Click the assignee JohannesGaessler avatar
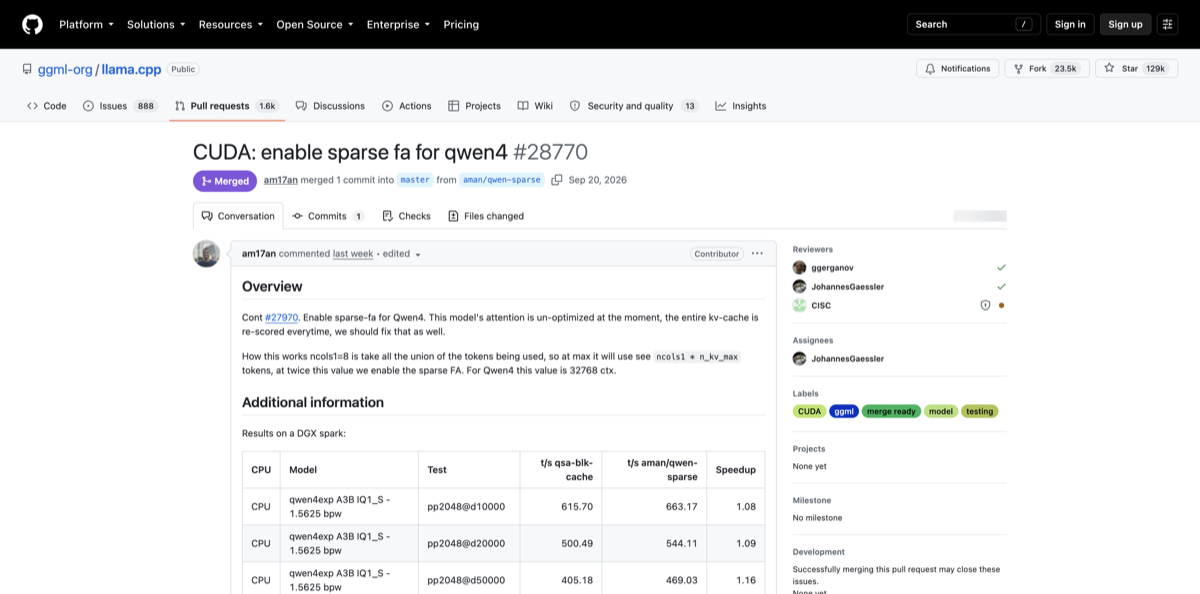1200x594 pixels. [x=799, y=359]
